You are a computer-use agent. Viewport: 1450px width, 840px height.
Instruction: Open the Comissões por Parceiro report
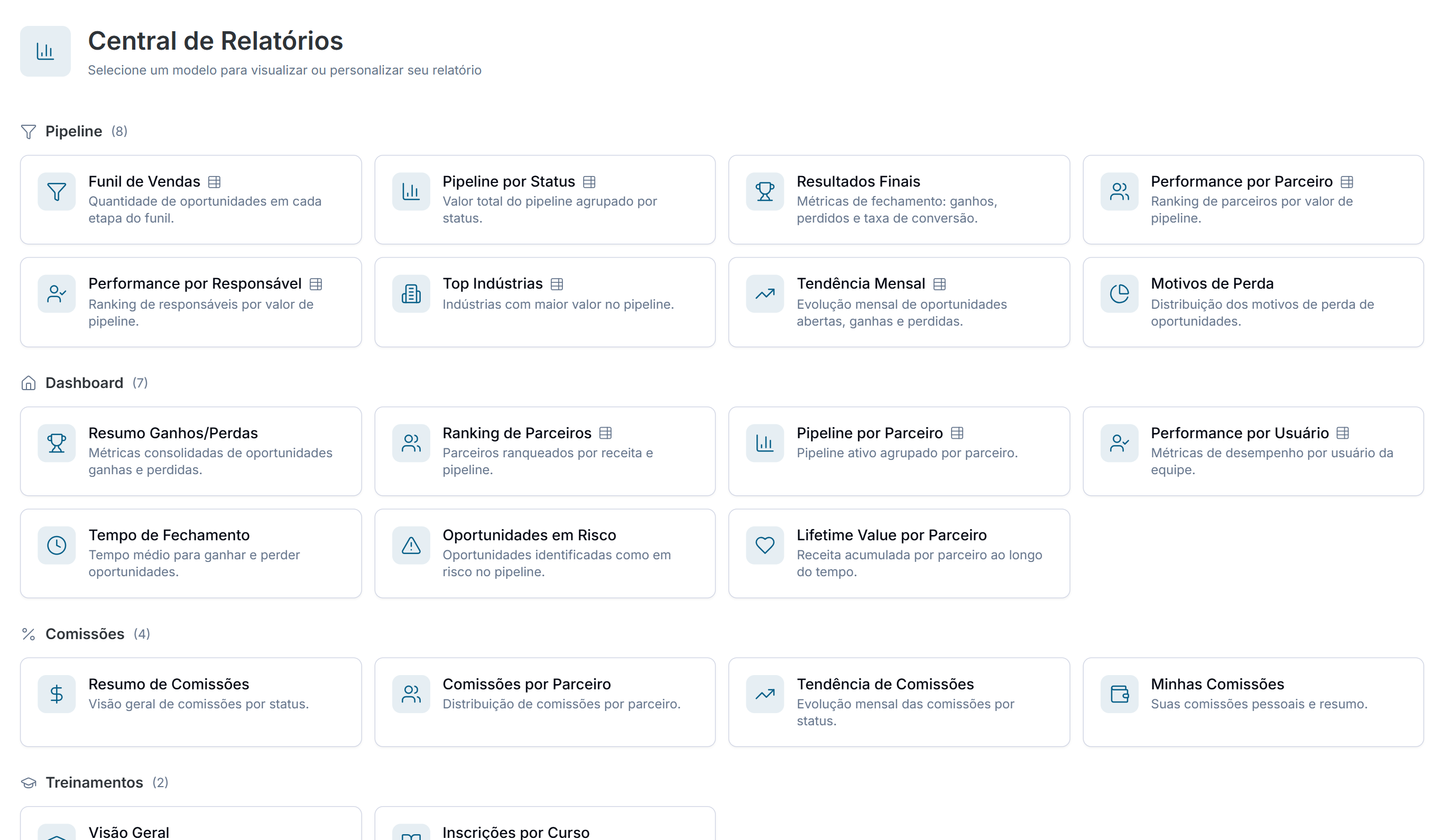point(545,703)
